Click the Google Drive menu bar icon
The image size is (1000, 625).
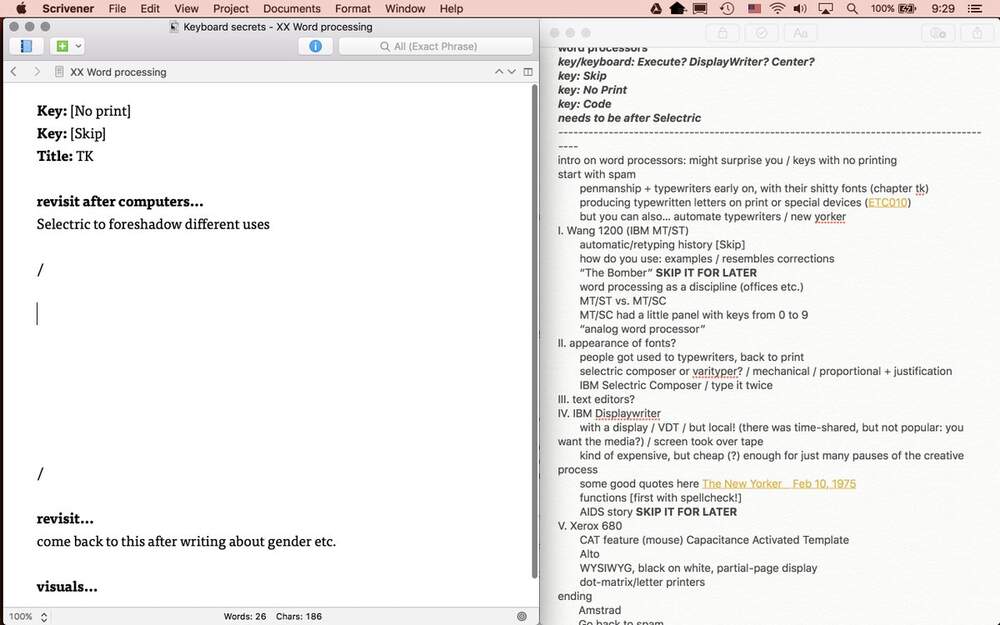pyautogui.click(x=656, y=8)
